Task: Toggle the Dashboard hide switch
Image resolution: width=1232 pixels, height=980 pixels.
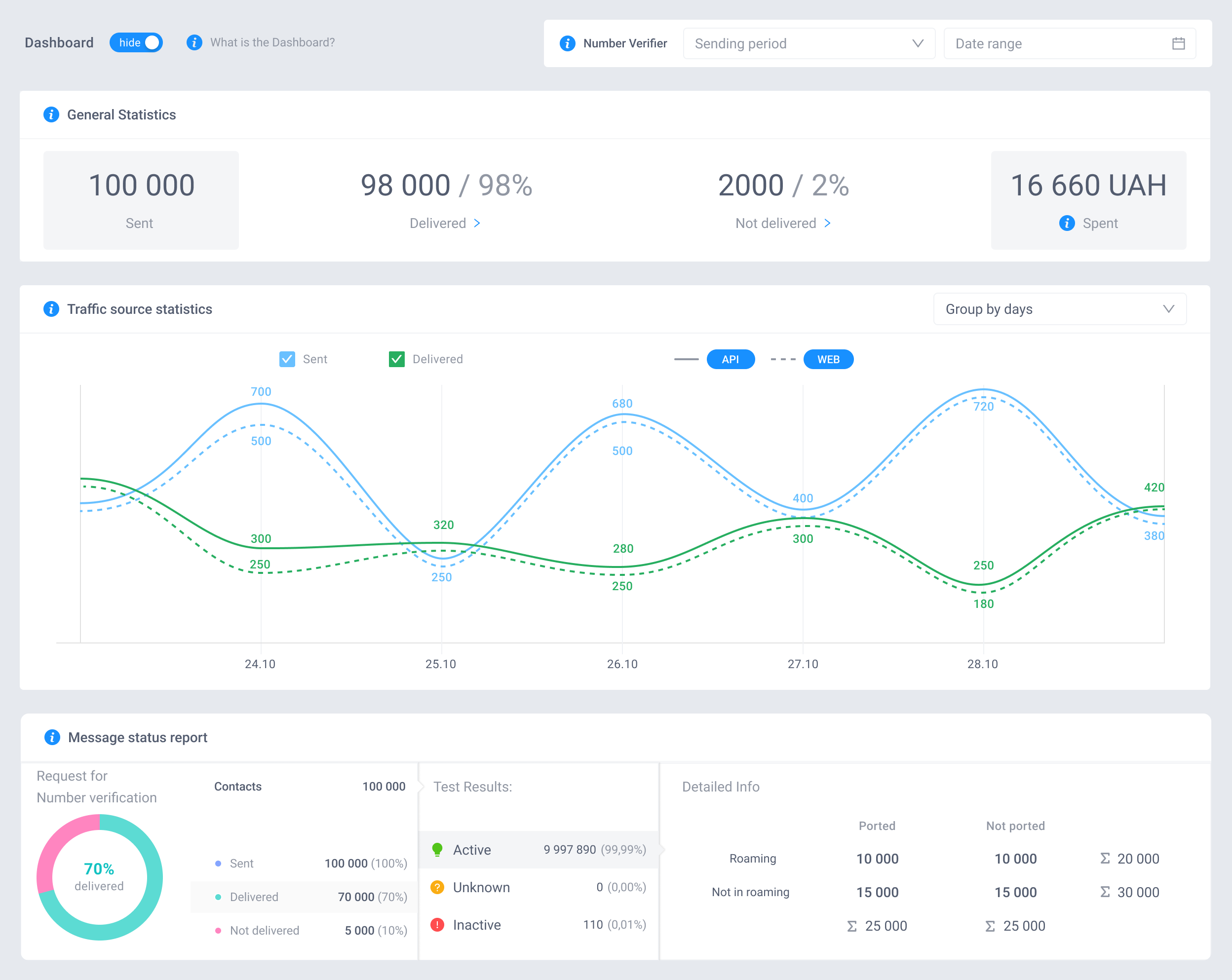Action: coord(137,43)
